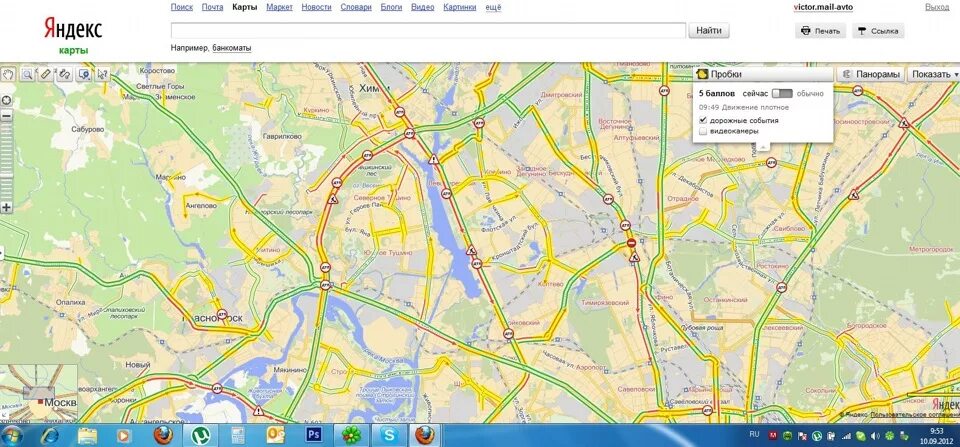Click the zoom level slider track
960x447 pixels.
coord(7,161)
